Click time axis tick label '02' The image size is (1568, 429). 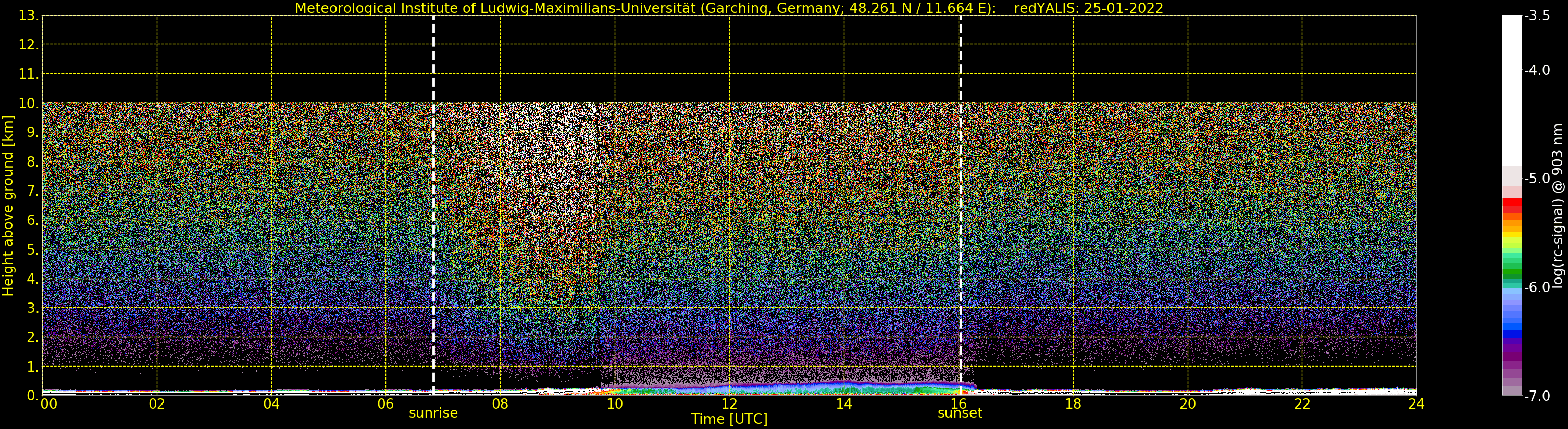pyautogui.click(x=157, y=403)
